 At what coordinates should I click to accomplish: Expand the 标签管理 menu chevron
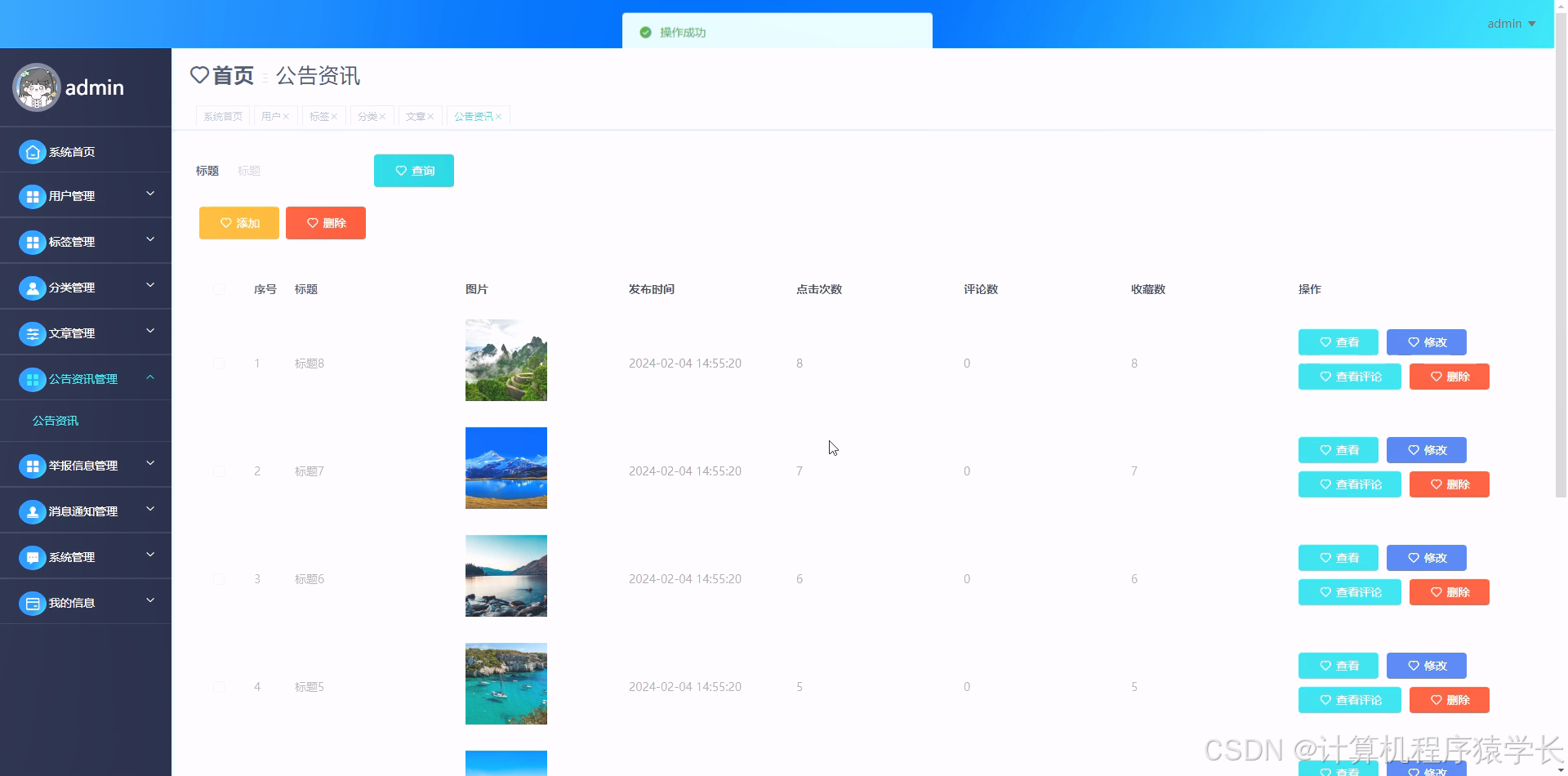click(x=150, y=239)
